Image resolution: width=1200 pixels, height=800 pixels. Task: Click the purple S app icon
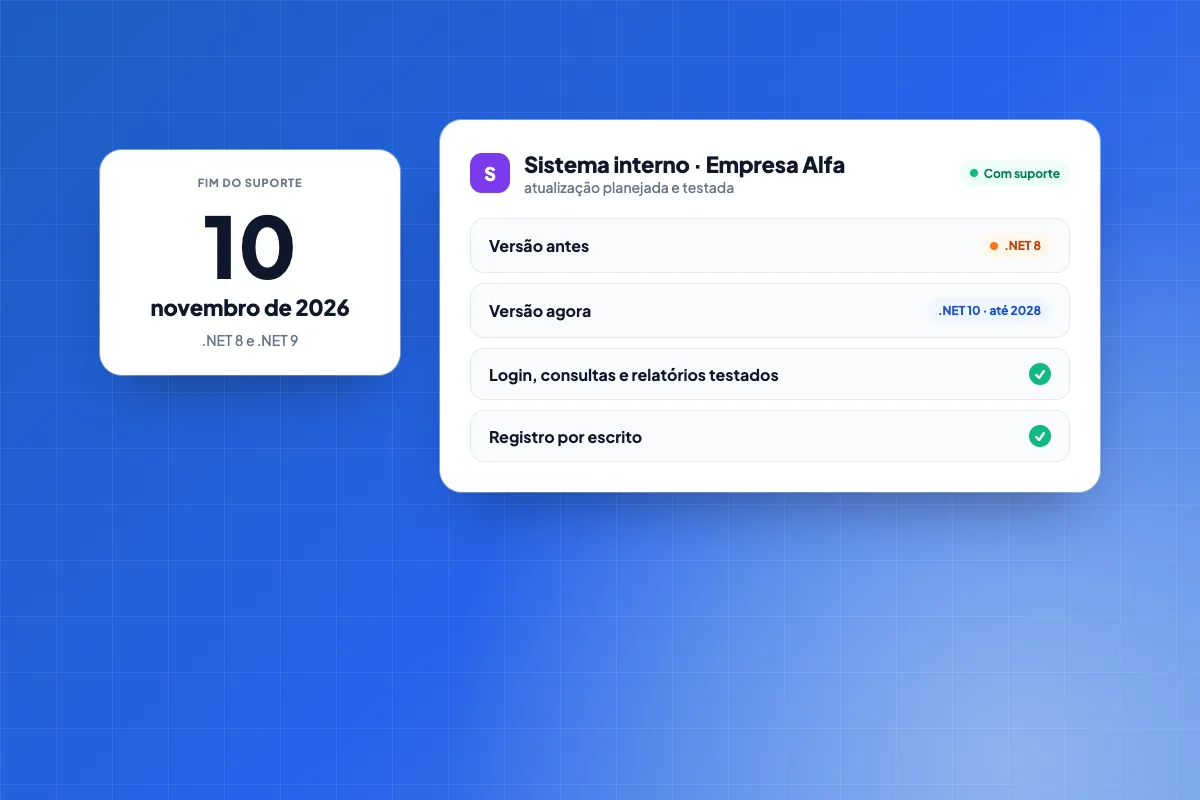490,173
